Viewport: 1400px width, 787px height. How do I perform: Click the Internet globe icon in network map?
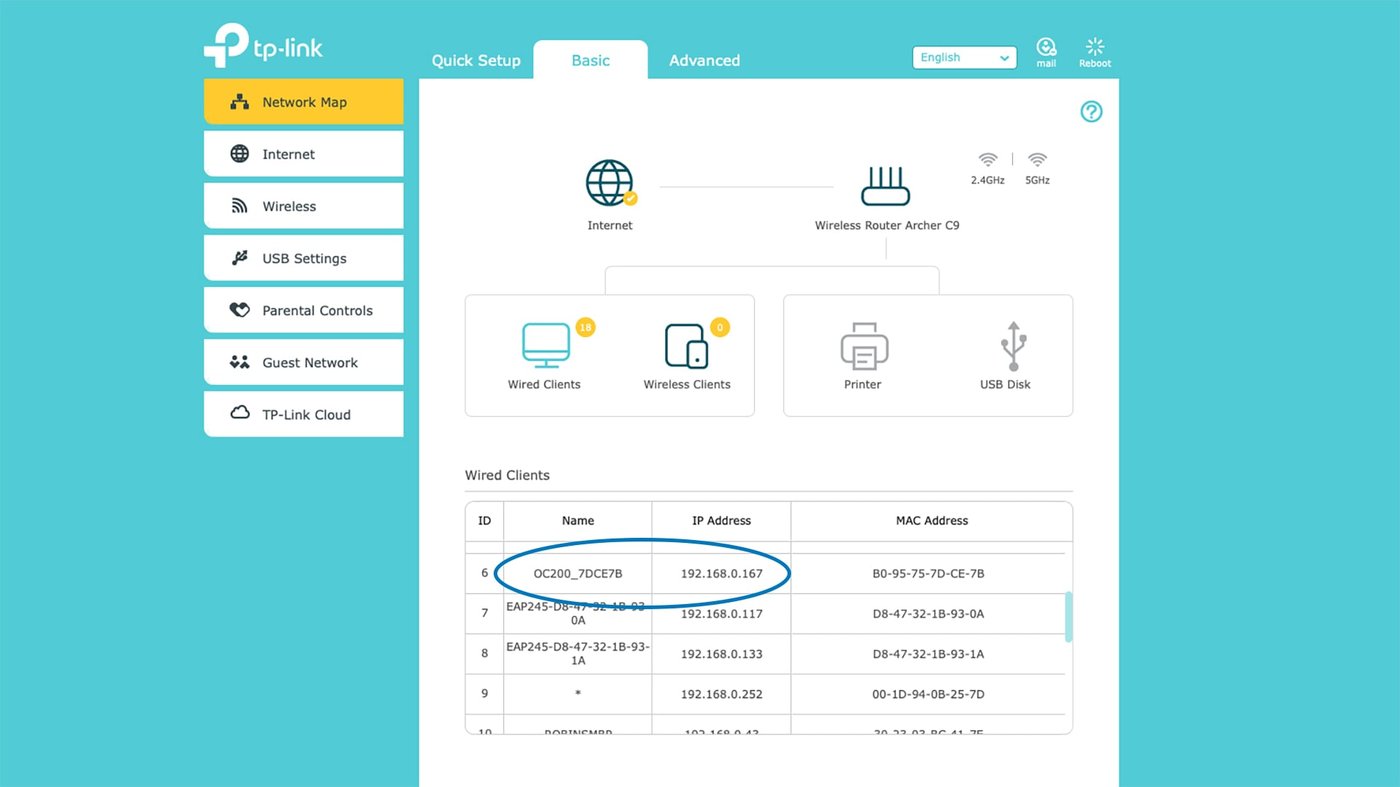[610, 185]
